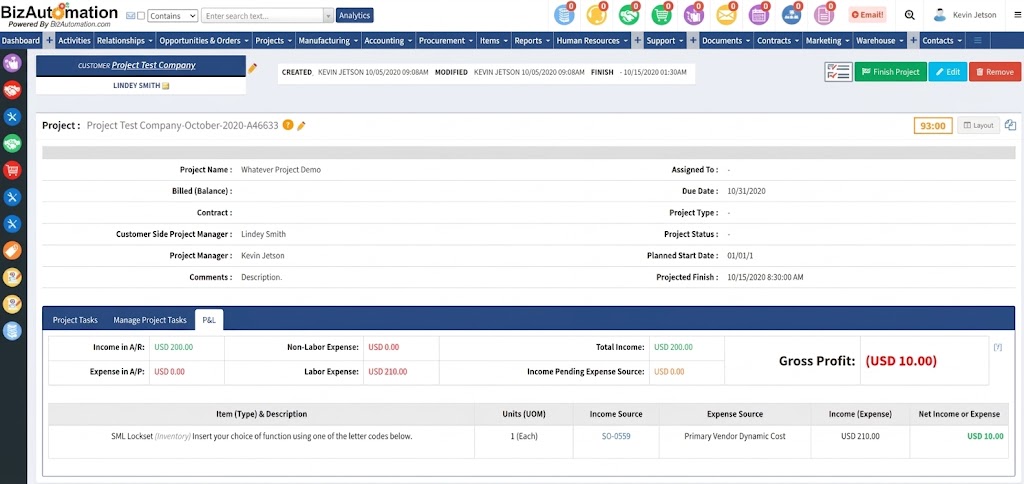1024x484 pixels.
Task: Select the P&L tab
Action: pyautogui.click(x=209, y=320)
